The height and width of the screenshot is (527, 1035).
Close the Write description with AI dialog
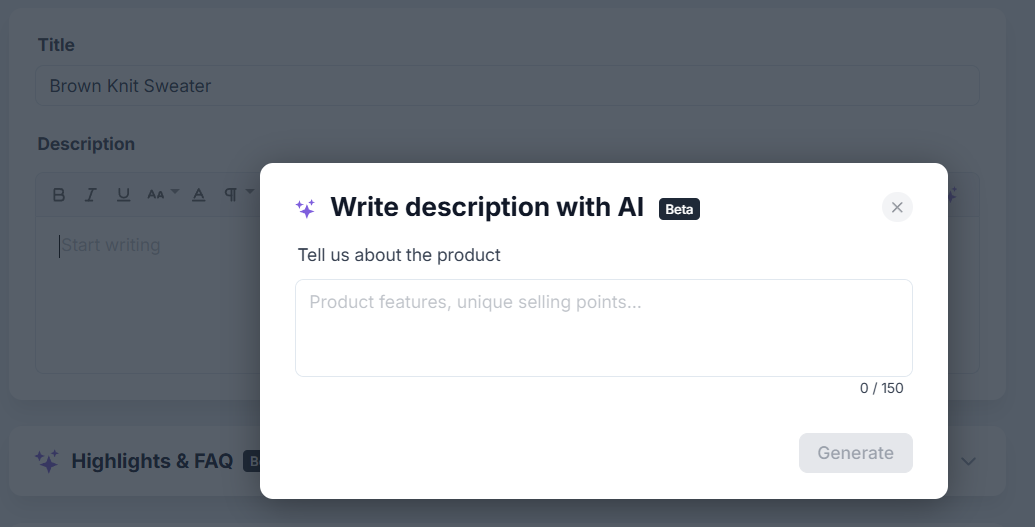[897, 207]
